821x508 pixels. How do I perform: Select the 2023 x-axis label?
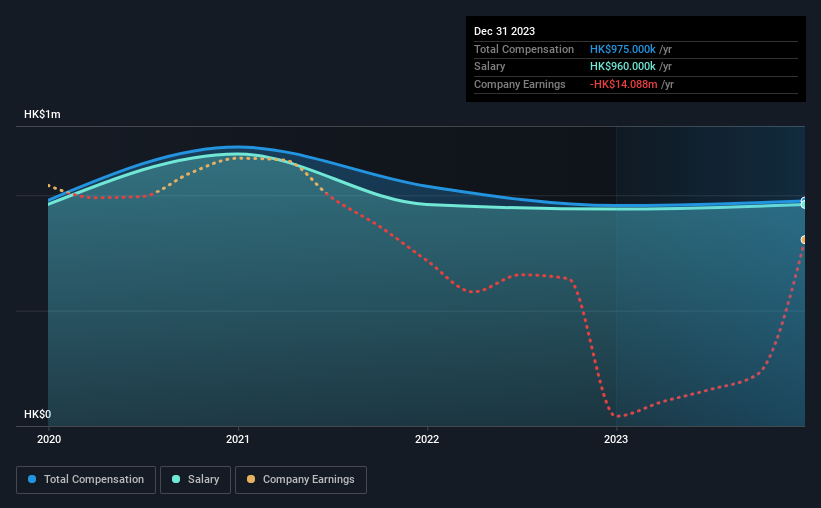616,439
